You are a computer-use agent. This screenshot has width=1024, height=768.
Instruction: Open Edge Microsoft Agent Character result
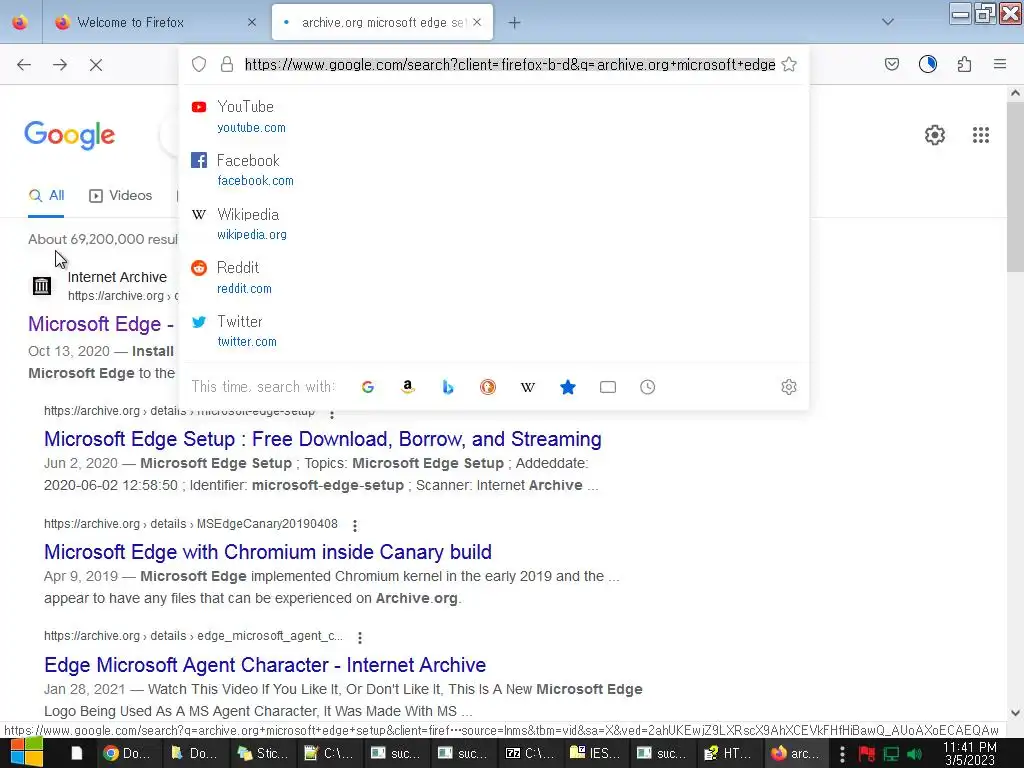[x=265, y=665]
